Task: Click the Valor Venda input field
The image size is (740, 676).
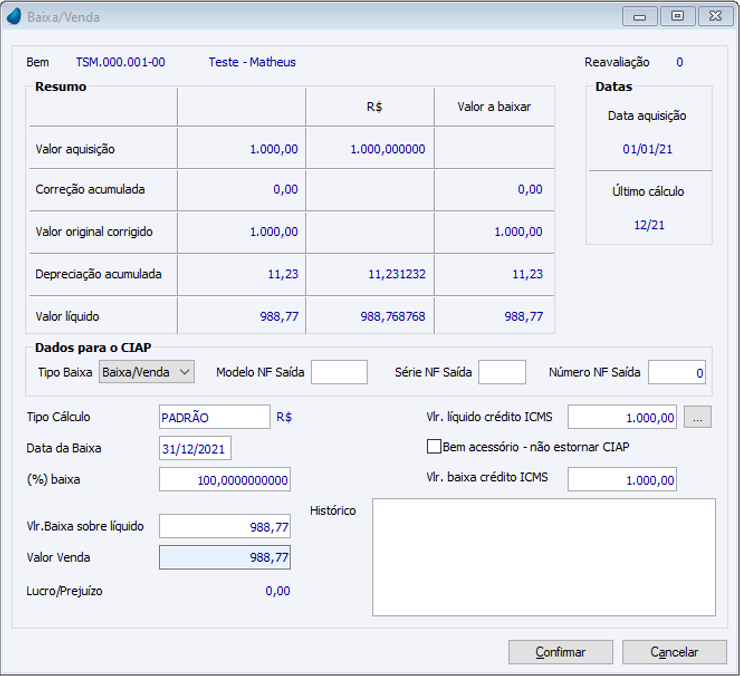Action: tap(225, 558)
